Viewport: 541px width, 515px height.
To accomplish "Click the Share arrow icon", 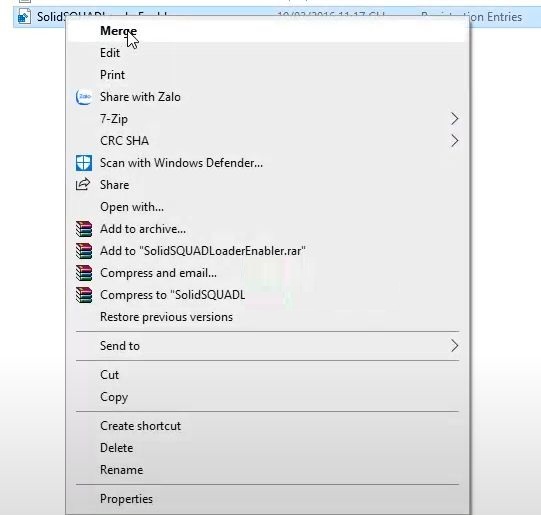I will 83,185.
